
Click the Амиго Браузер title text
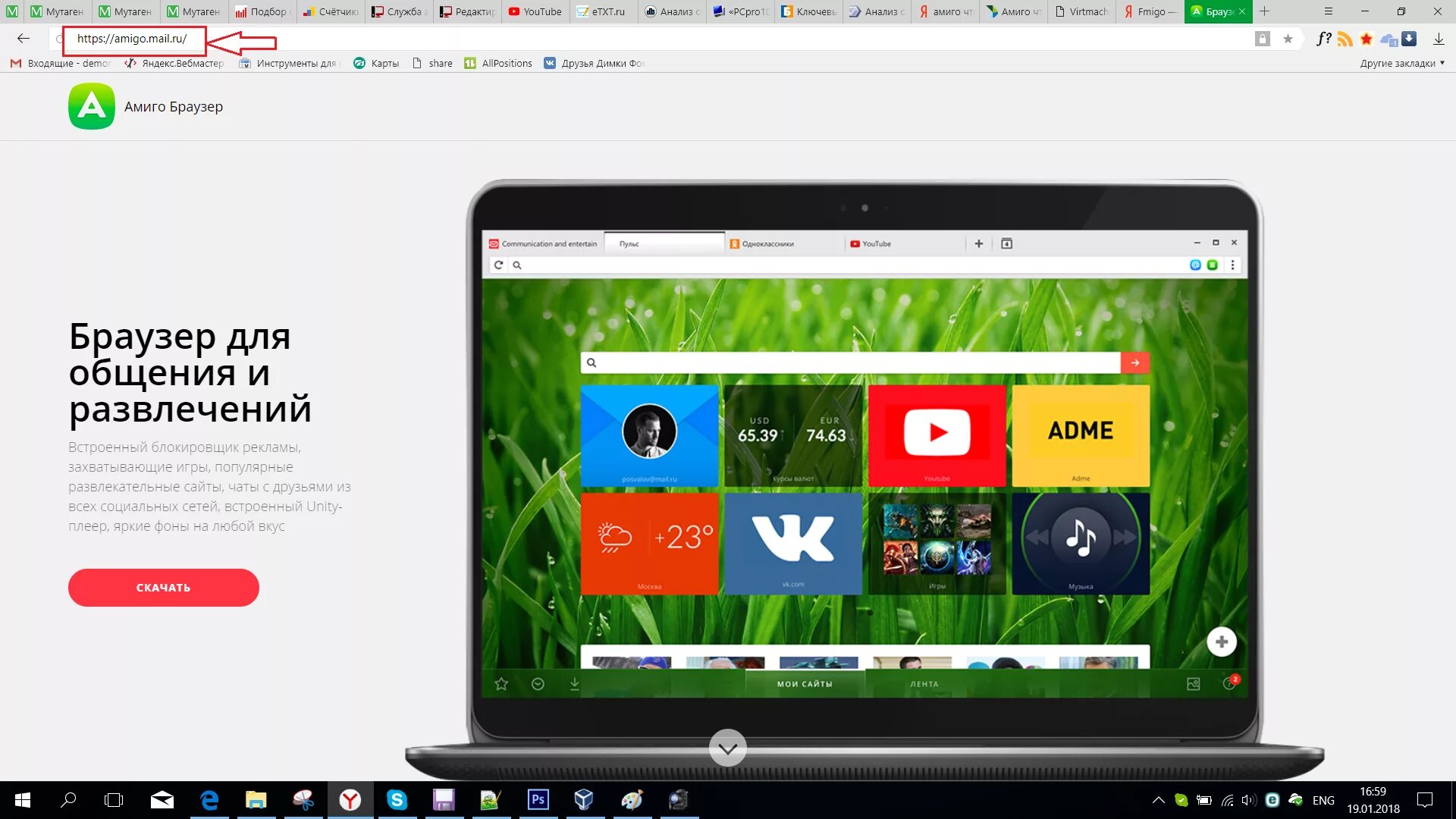(x=174, y=107)
